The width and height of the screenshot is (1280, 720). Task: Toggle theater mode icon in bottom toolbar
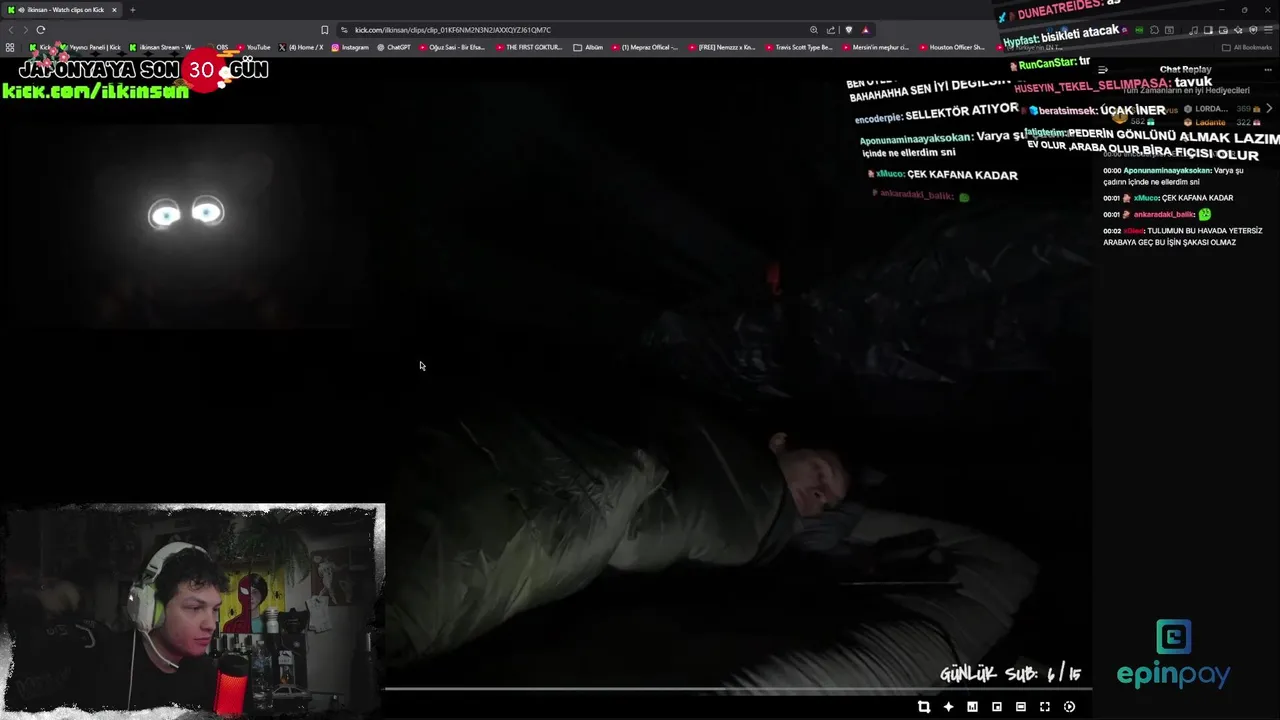point(1021,707)
